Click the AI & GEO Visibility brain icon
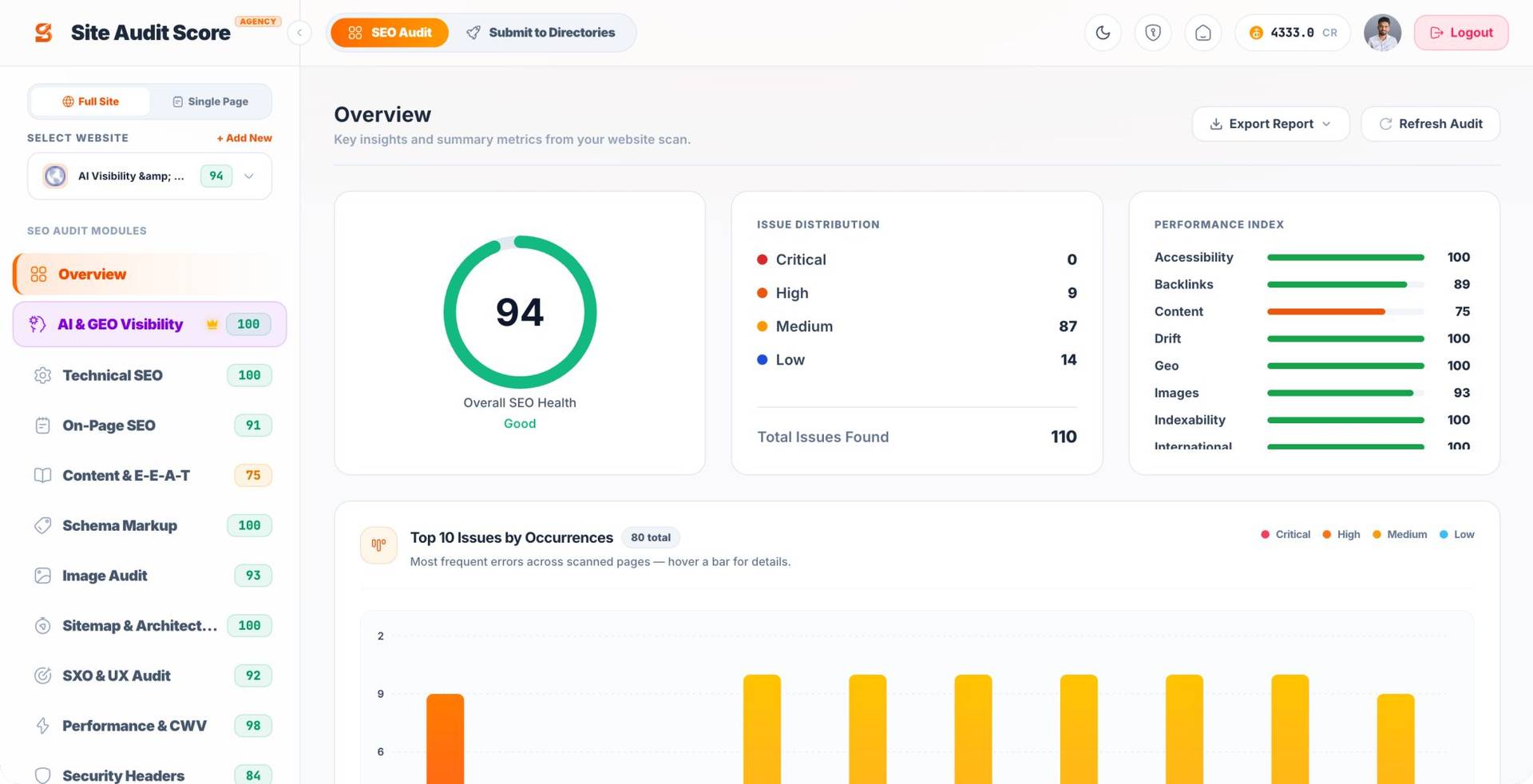This screenshot has height=784, width=1533. click(38, 324)
